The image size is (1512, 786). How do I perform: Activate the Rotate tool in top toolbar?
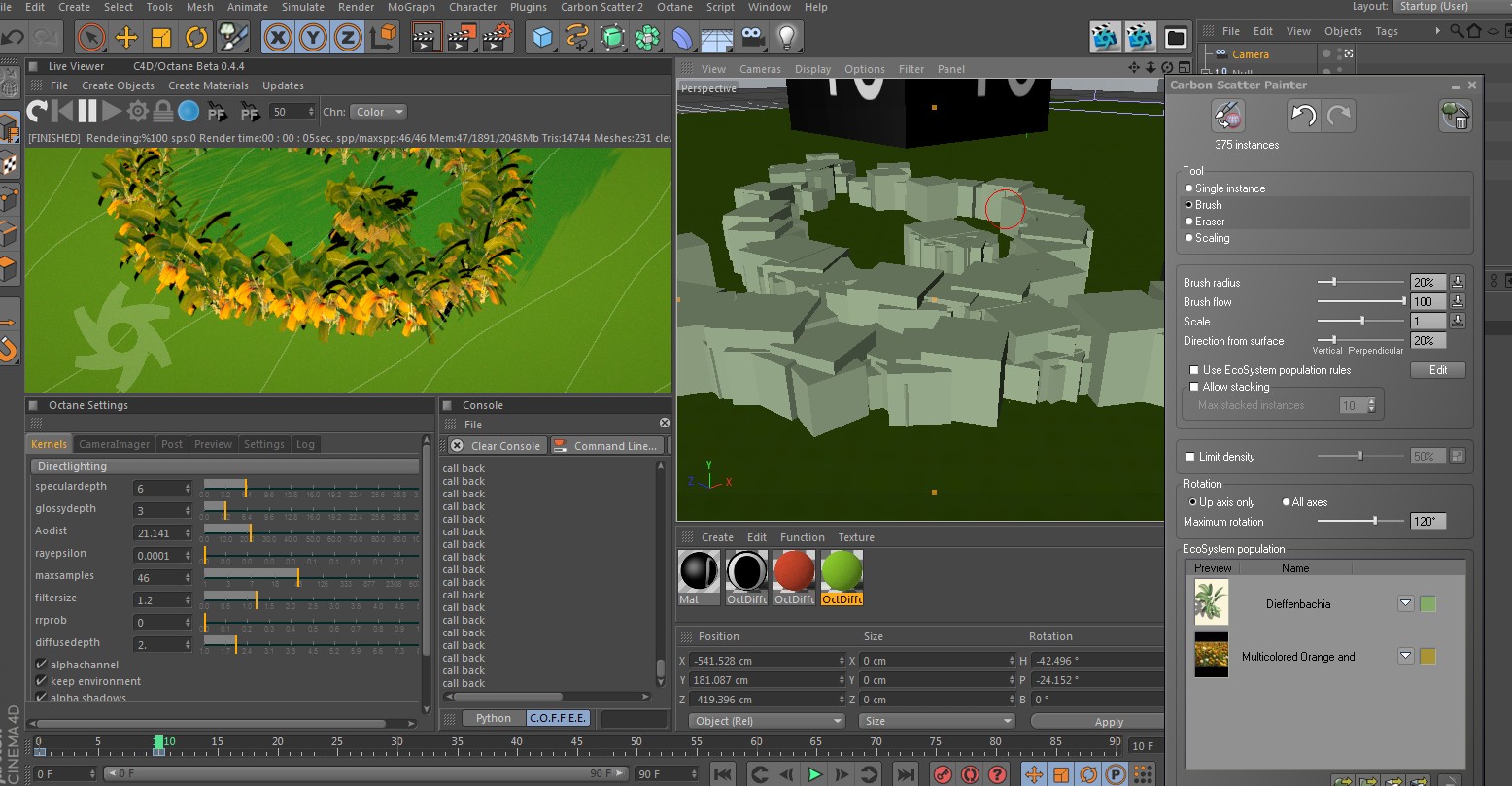click(x=196, y=38)
